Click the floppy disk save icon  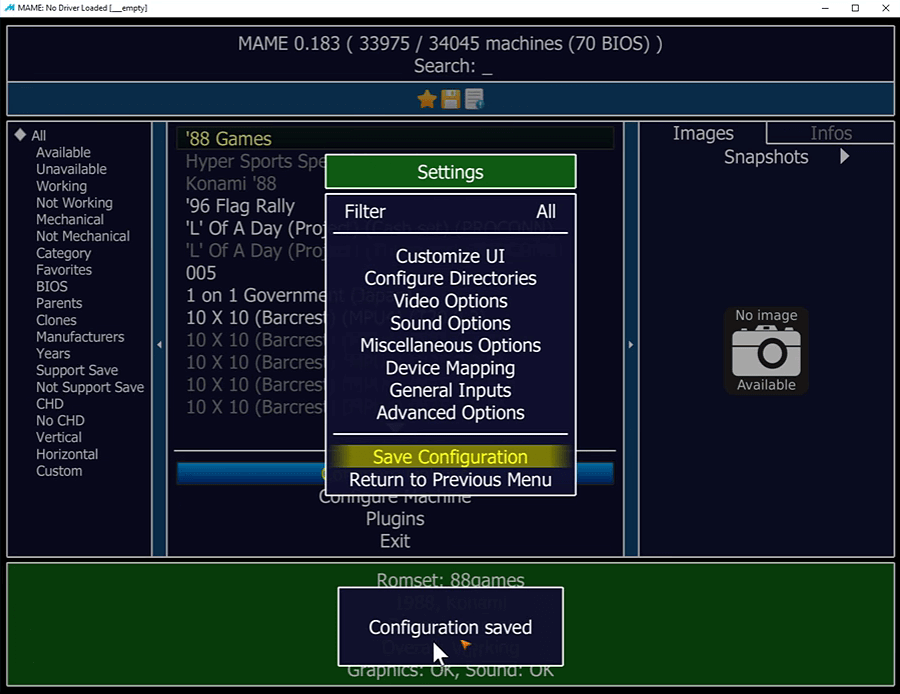pyautogui.click(x=451, y=99)
